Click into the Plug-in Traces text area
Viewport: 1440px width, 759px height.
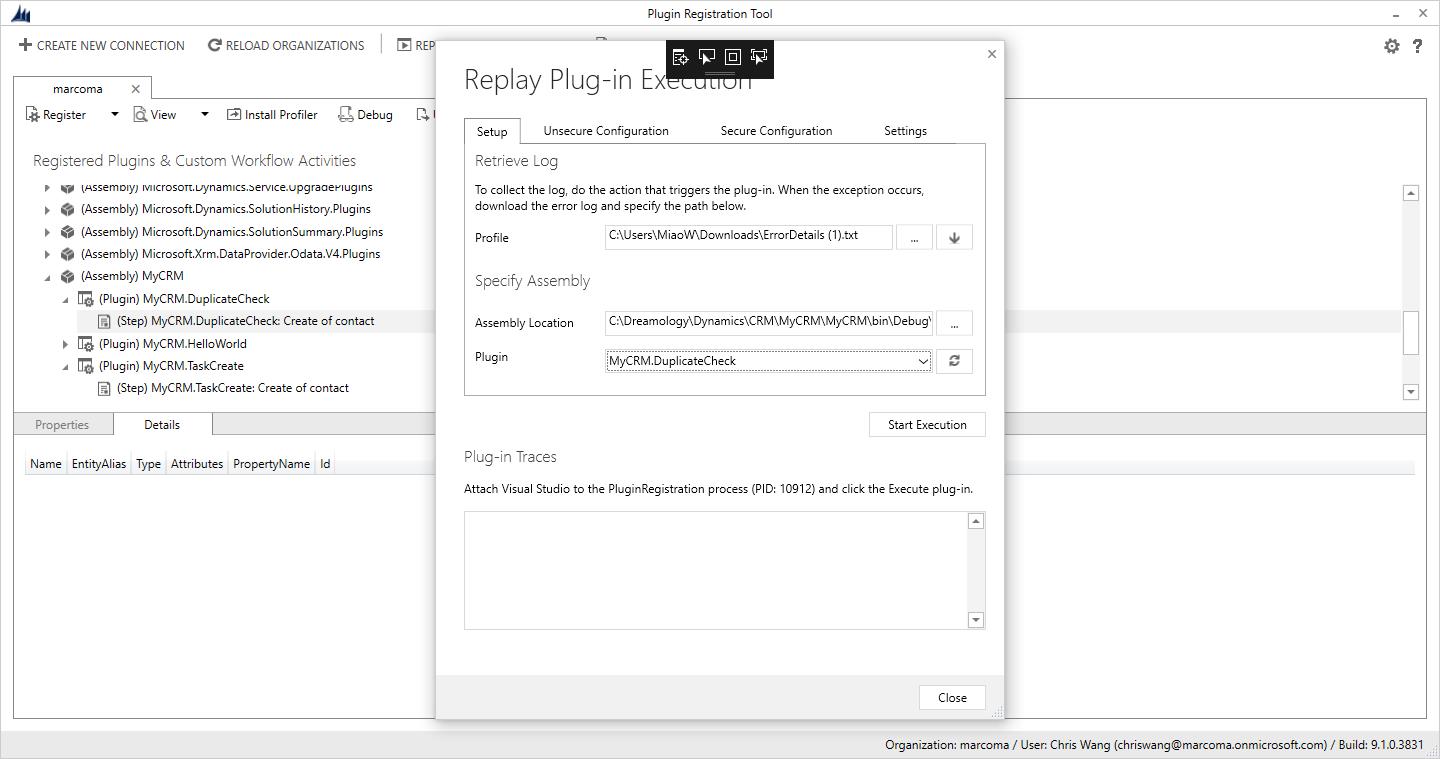[716, 570]
